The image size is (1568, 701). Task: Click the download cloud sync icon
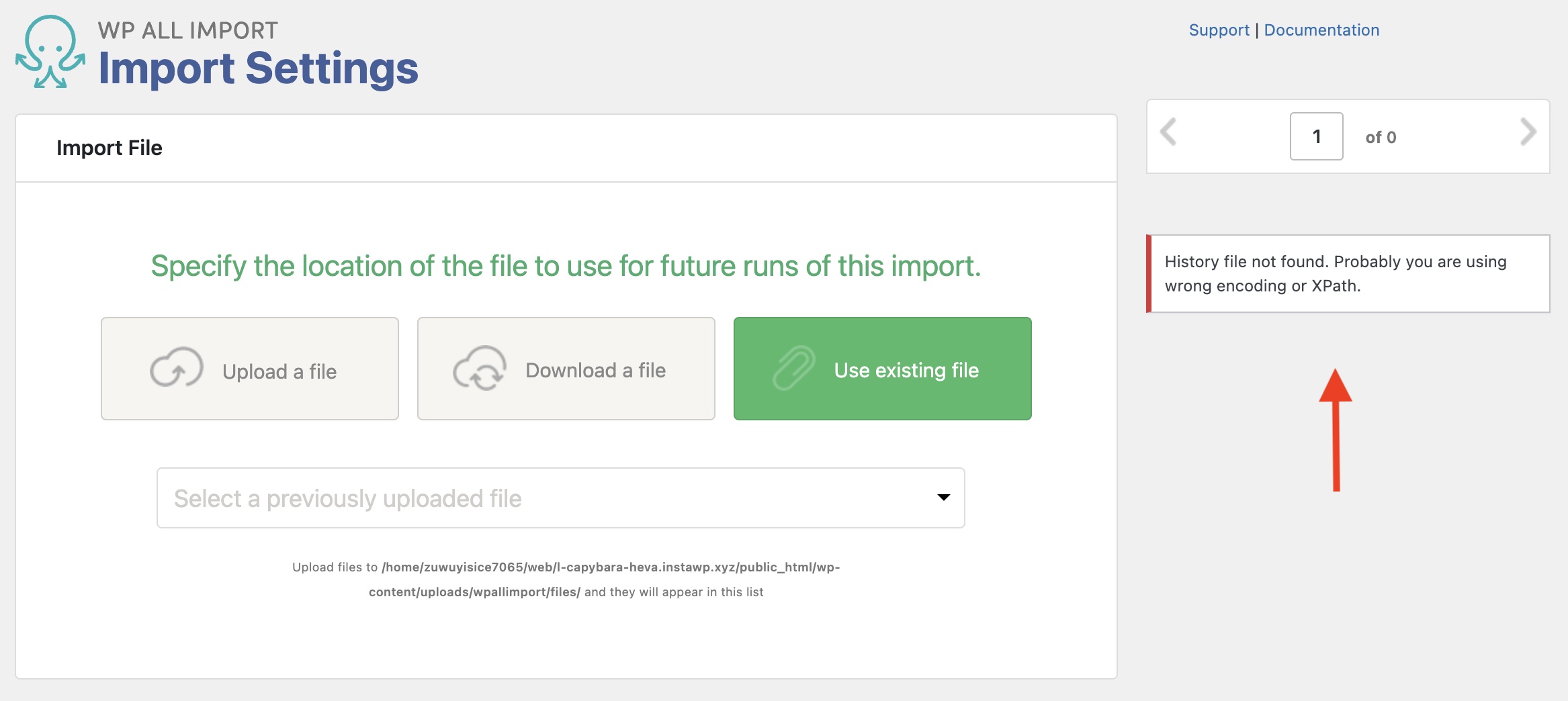[479, 368]
